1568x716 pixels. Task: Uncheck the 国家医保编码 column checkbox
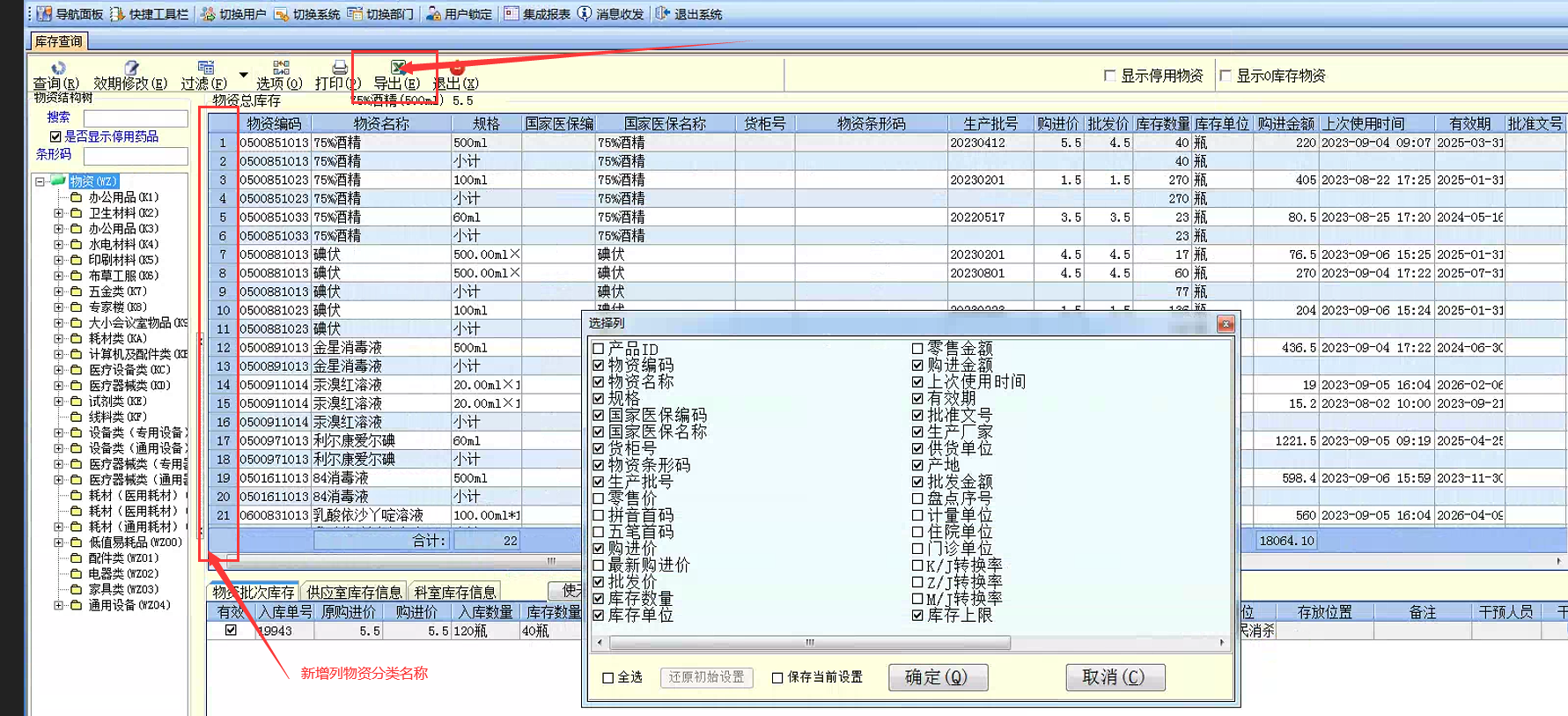click(x=599, y=415)
